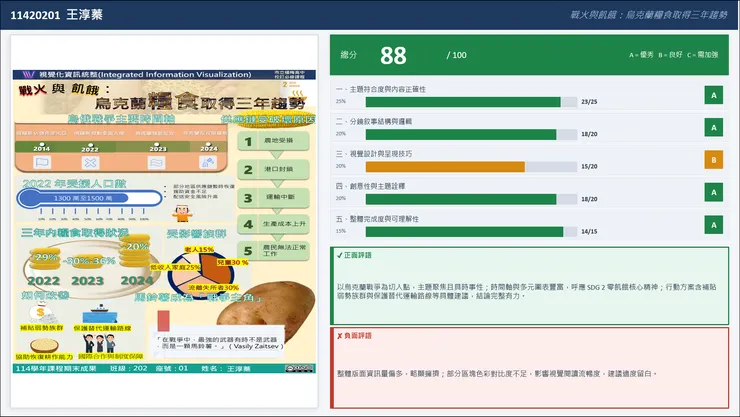Click the score text 18/20 for 分鏡敘事
740x417 pixels.
click(x=589, y=134)
